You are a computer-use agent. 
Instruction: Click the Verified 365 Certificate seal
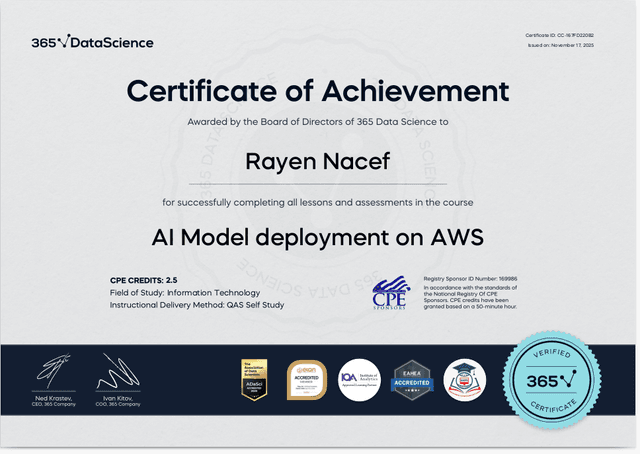(x=551, y=380)
